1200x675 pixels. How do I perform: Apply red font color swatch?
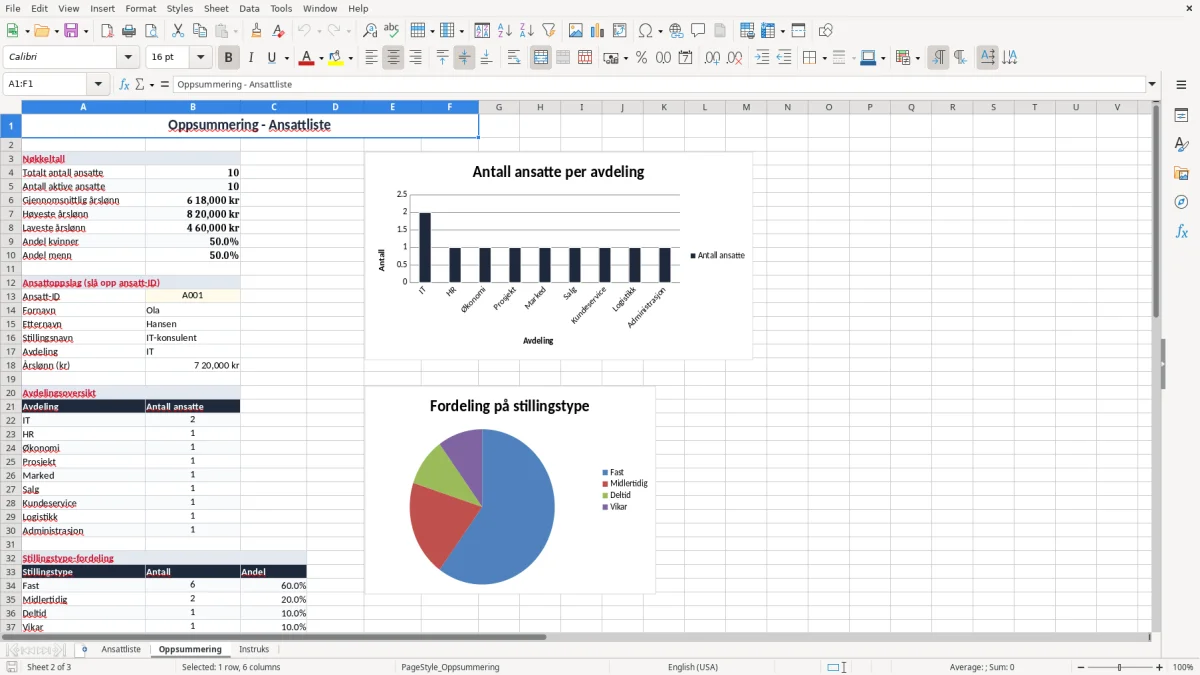(305, 58)
